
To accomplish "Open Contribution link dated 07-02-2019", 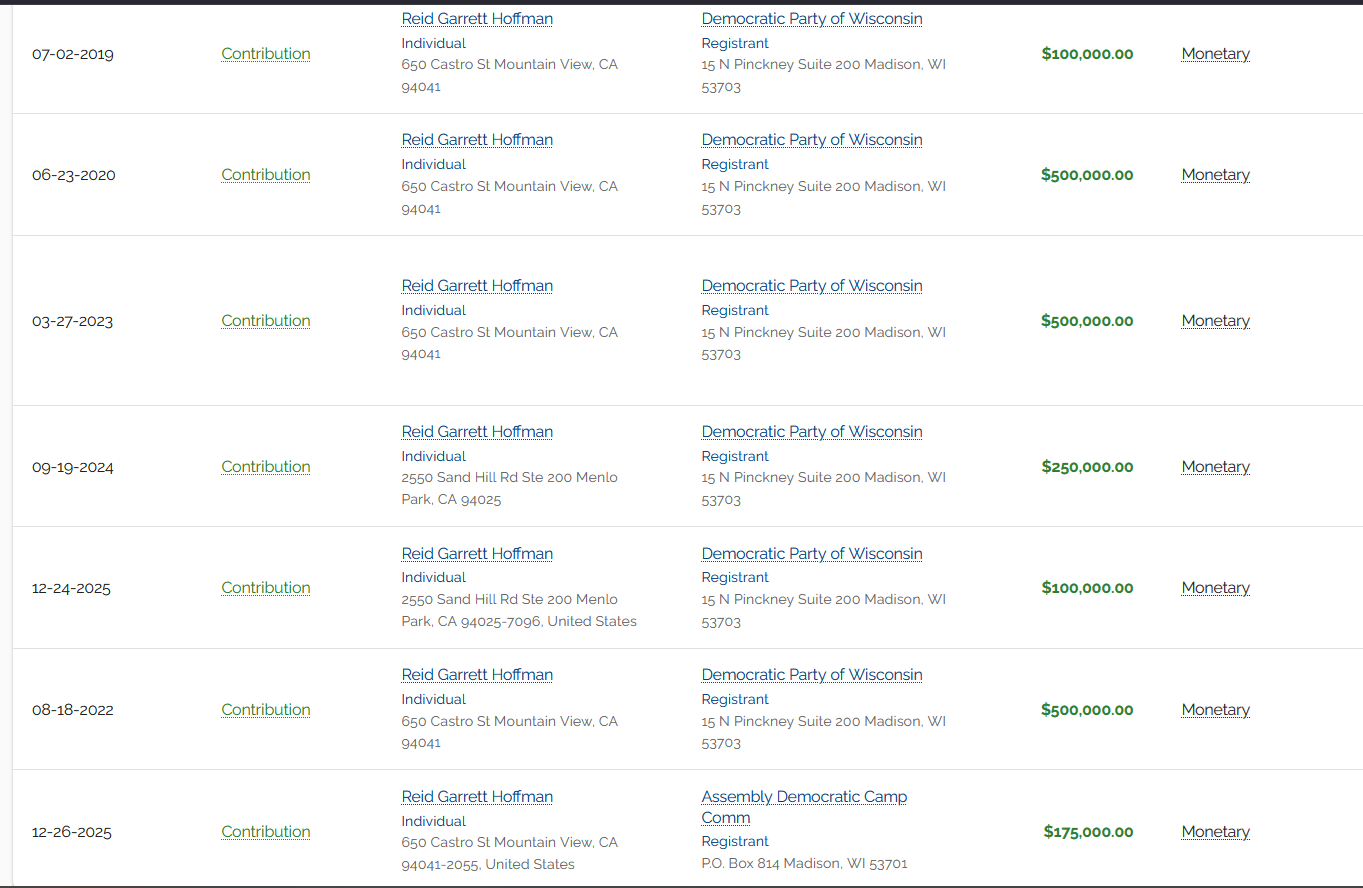I will click(x=265, y=54).
